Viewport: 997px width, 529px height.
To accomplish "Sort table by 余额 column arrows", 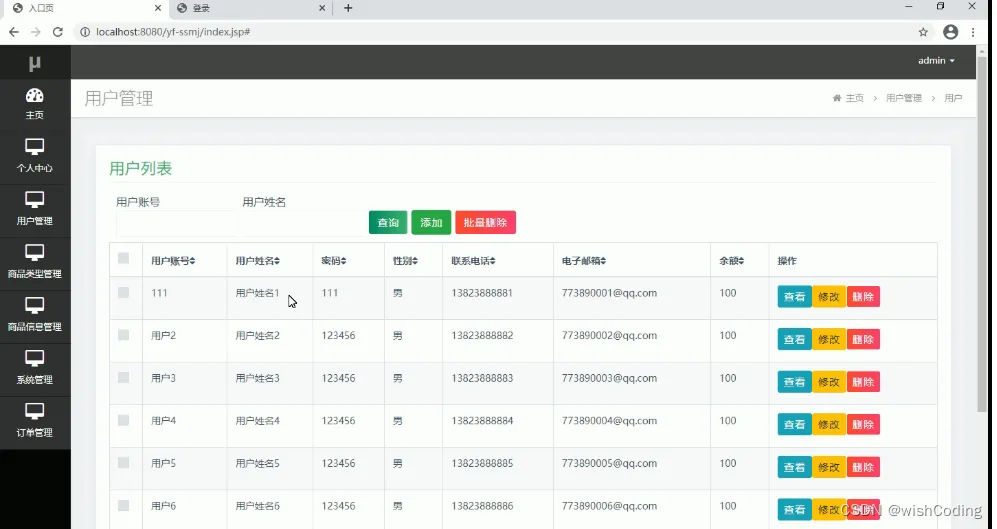I will click(x=741, y=261).
